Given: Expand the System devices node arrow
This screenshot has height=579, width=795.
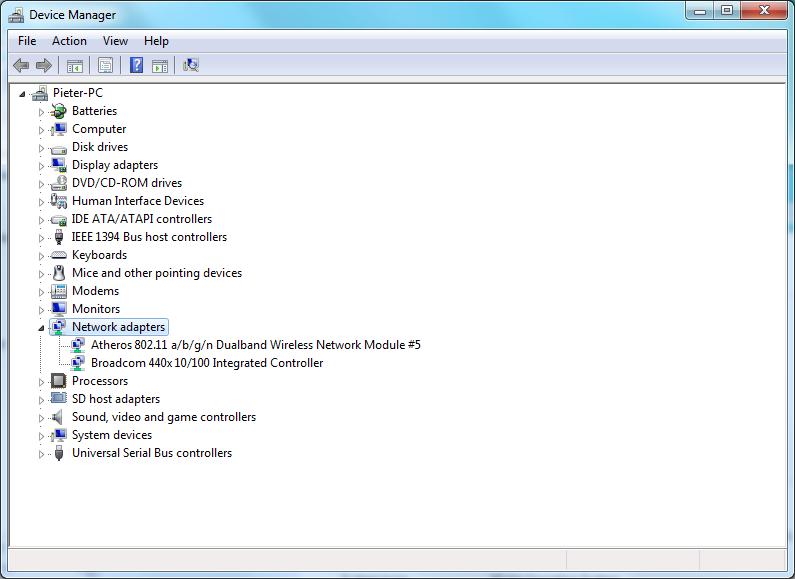Looking at the screenshot, I should coord(42,436).
